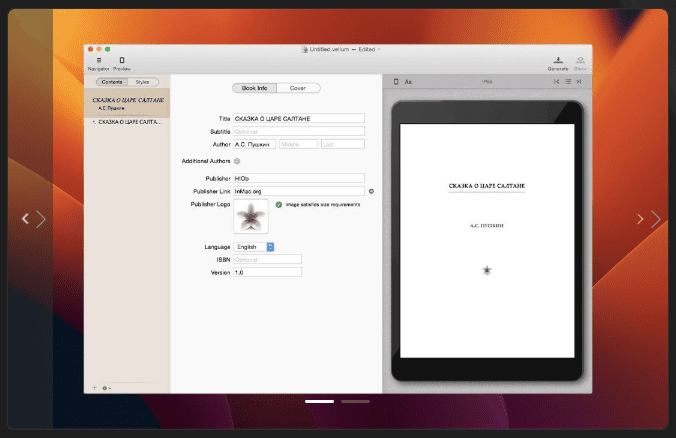This screenshot has height=438, width=676.
Task: Switch to the Contents tab
Action: [x=112, y=82]
